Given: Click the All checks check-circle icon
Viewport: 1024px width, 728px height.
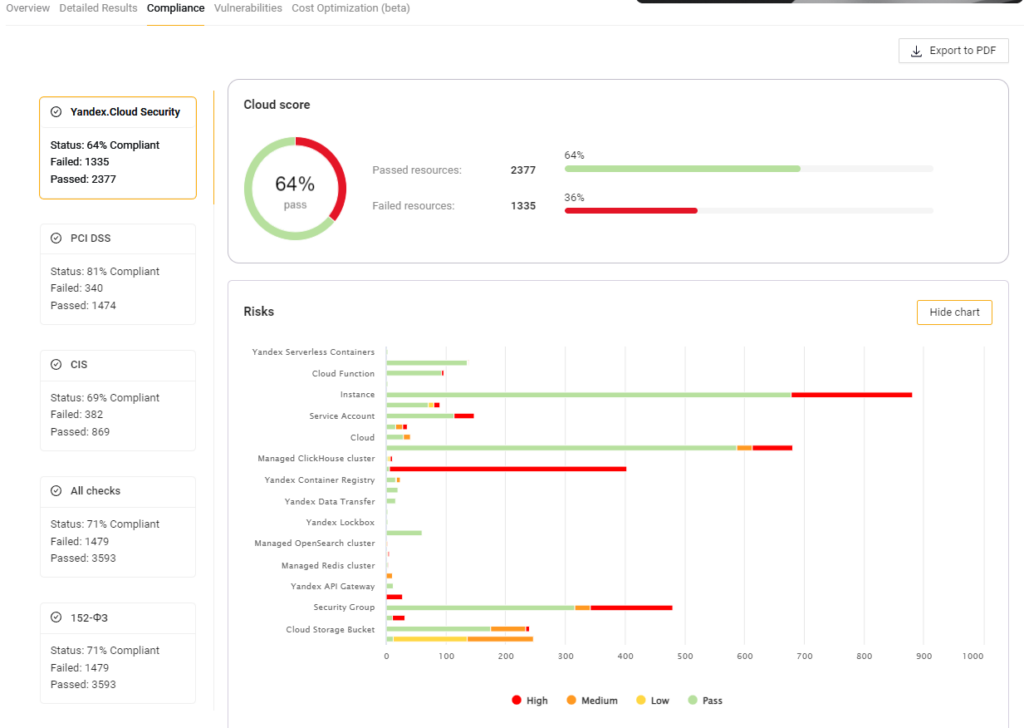Looking at the screenshot, I should [x=56, y=491].
